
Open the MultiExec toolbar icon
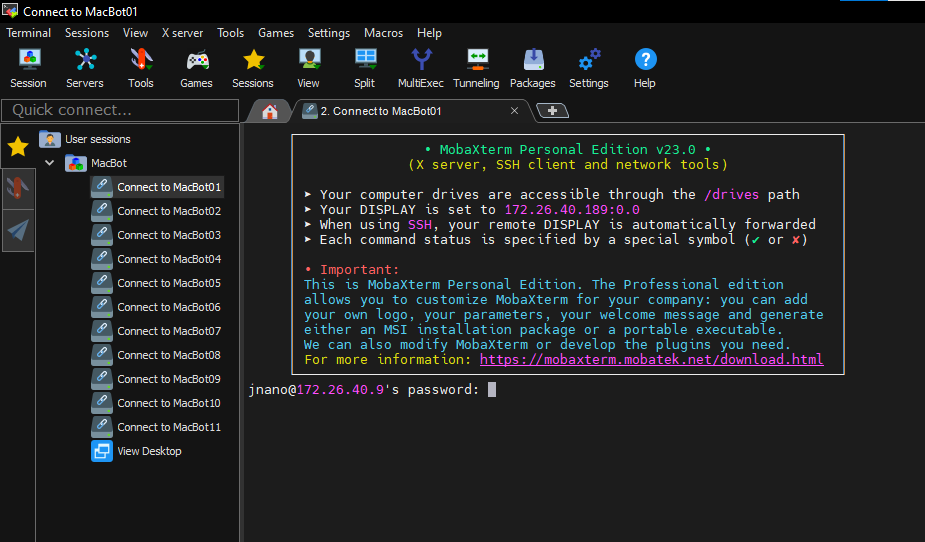[421, 60]
